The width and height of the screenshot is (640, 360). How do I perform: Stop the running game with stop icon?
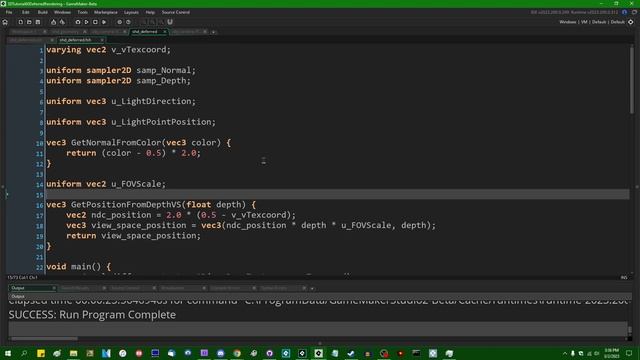click(95, 22)
